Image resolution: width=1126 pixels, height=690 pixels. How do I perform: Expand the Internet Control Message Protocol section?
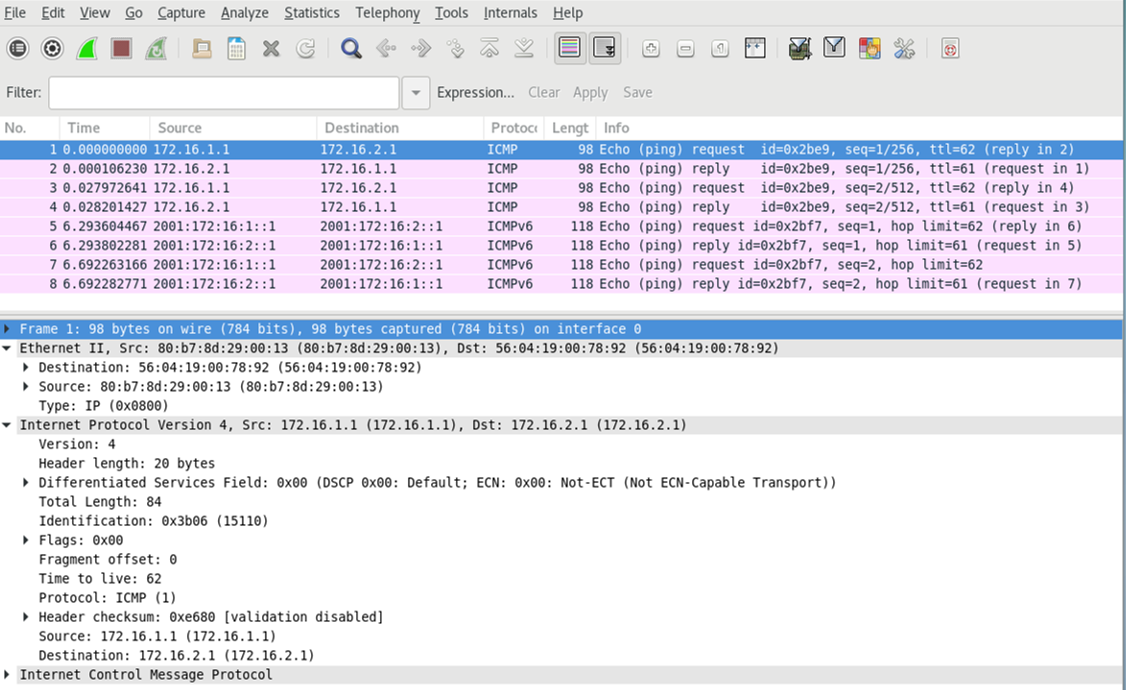[x=9, y=675]
